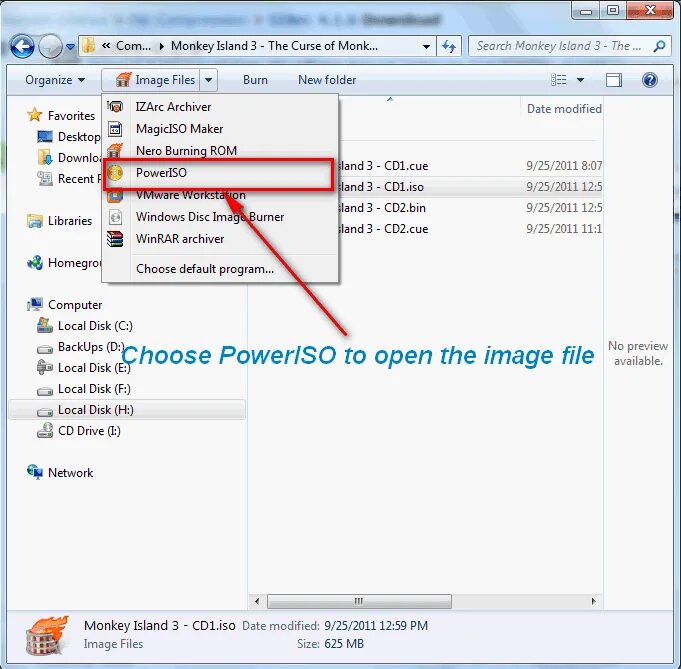Click the scrollbar right arrow
This screenshot has height=669, width=681.
tap(593, 602)
